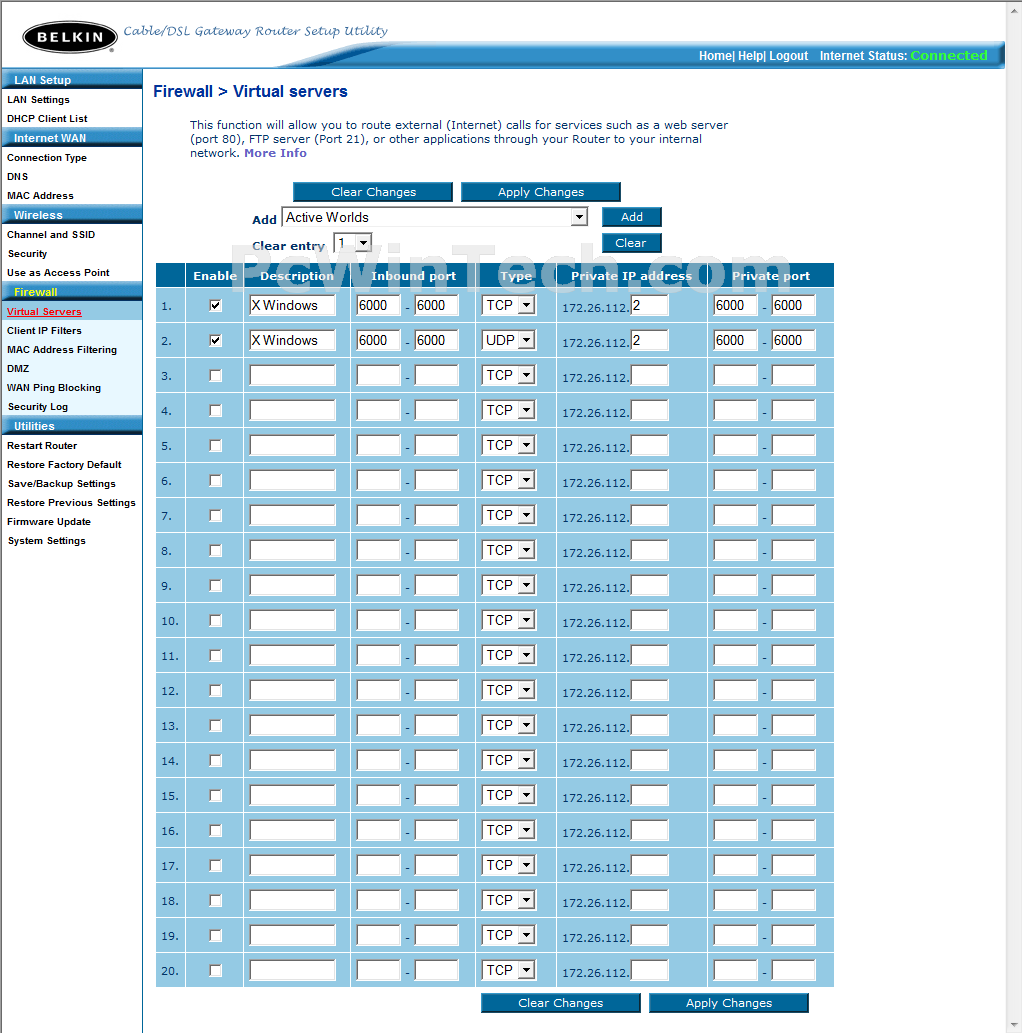Viewport: 1022px width, 1033px height.
Task: Click bottom Apply Changes button
Action: (x=729, y=1003)
